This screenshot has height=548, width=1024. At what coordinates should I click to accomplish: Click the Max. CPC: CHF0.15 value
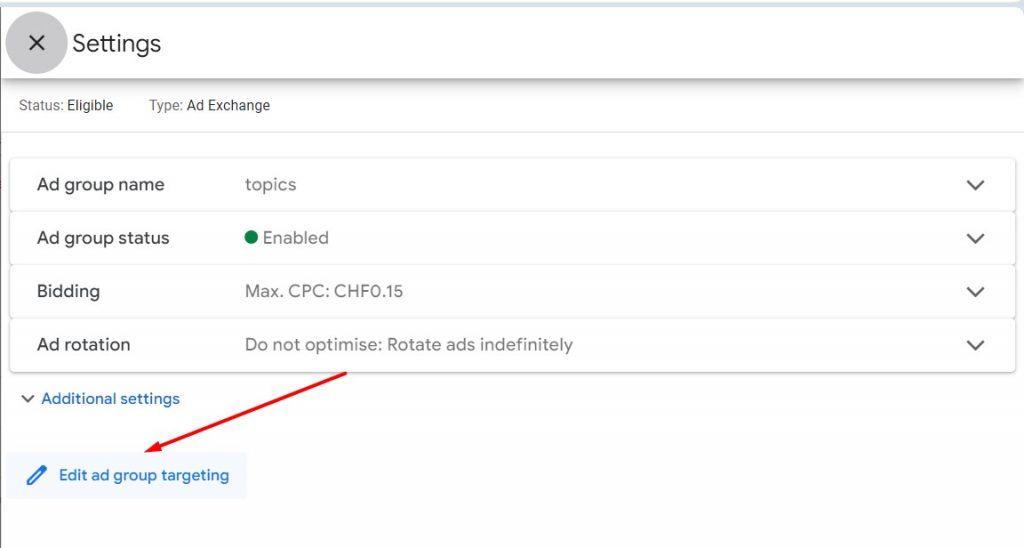point(324,292)
